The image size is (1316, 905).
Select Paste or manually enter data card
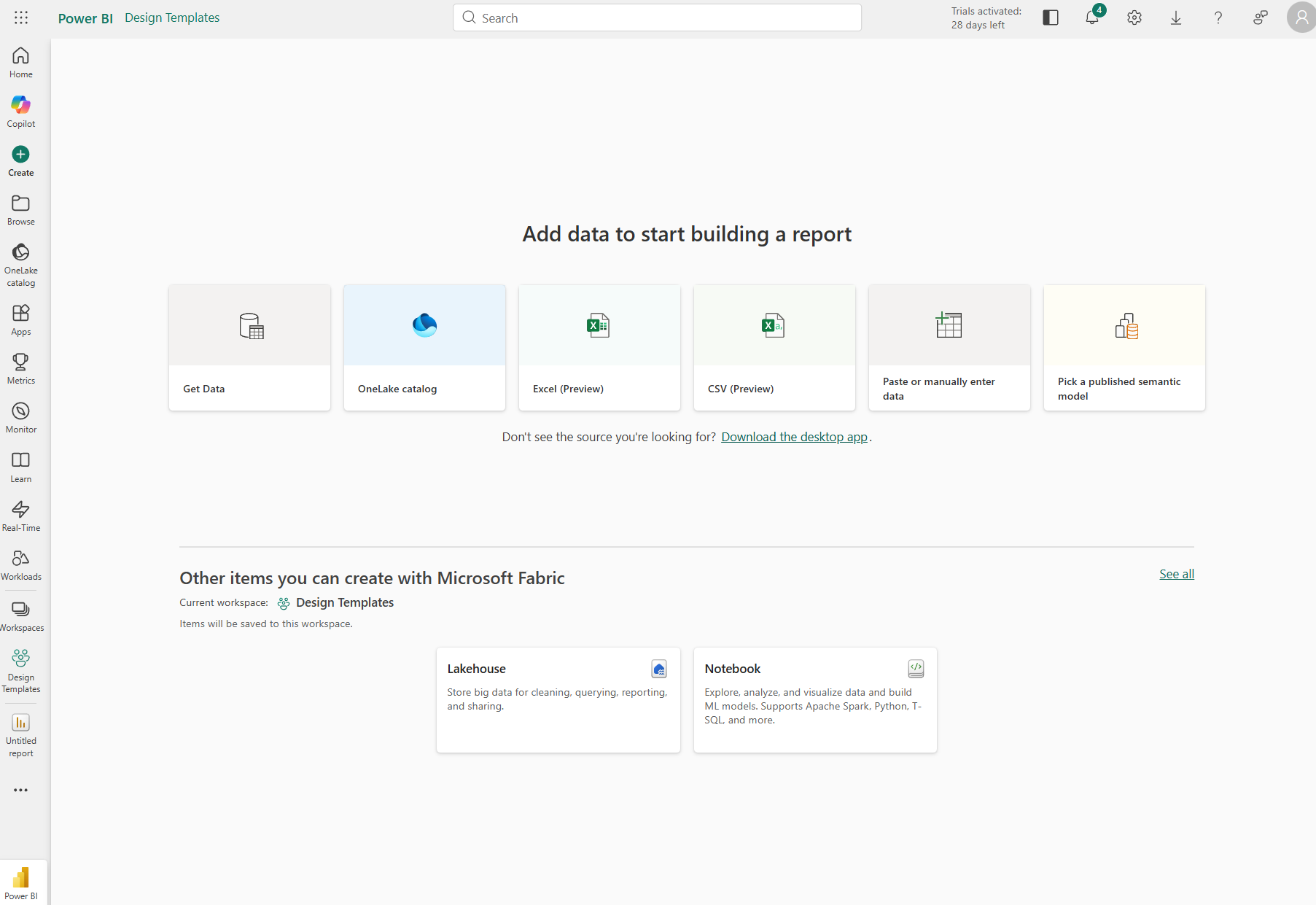coord(949,348)
